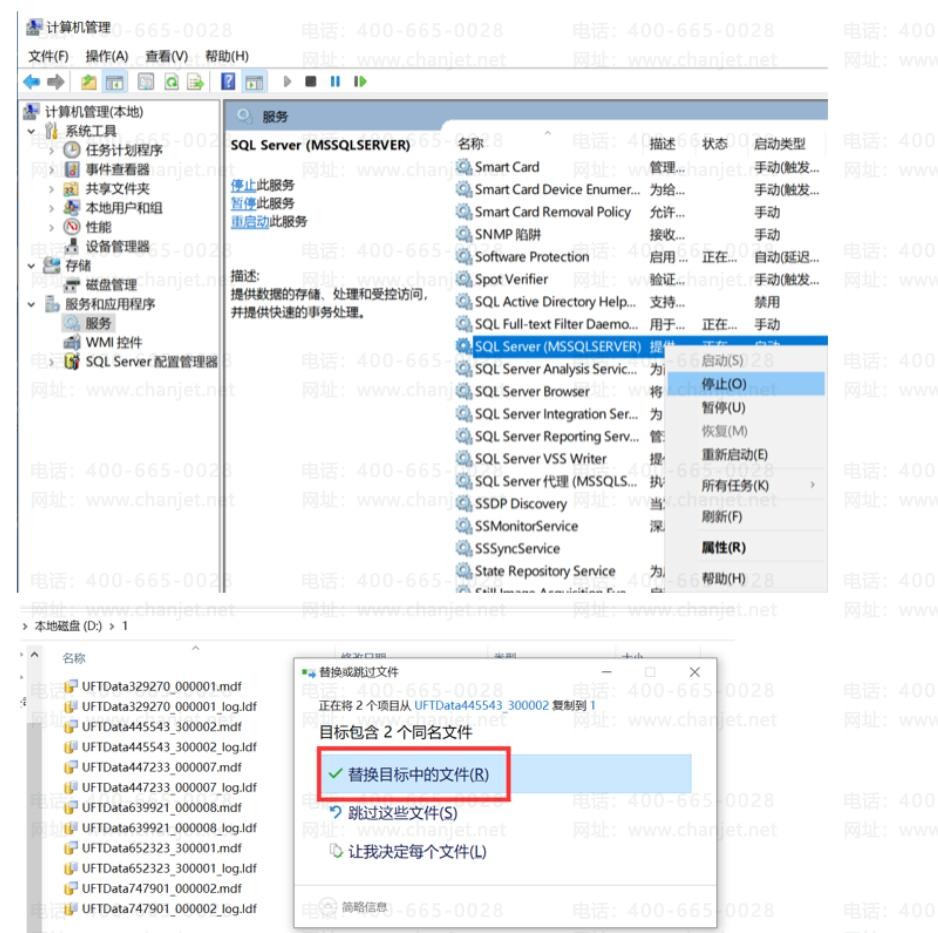Click the UFTData445543_300002 source link in the dialog
This screenshot has height=933, width=938.
pyautogui.click(x=481, y=705)
